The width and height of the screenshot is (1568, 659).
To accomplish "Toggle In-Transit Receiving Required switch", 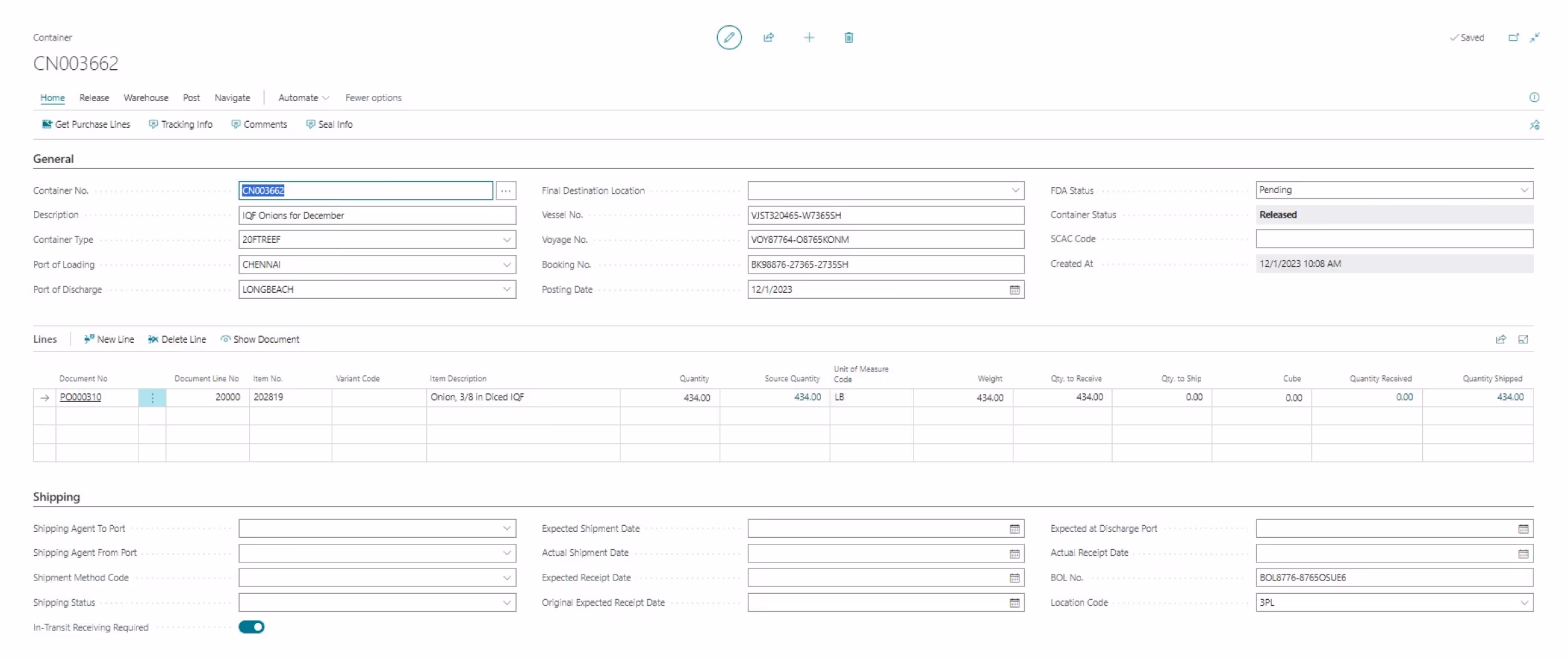I will [x=252, y=627].
